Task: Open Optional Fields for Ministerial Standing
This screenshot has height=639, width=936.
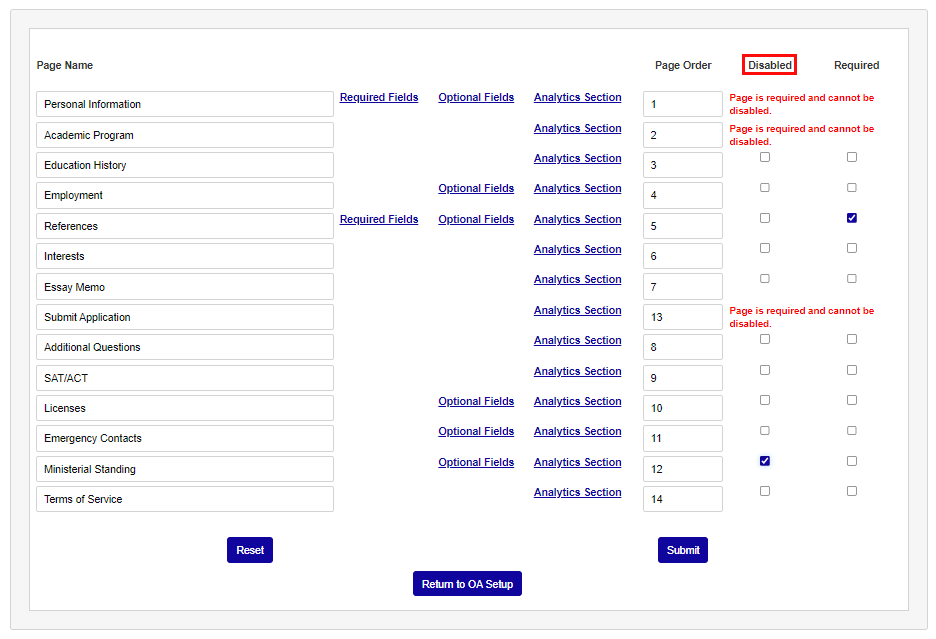Action: point(476,462)
